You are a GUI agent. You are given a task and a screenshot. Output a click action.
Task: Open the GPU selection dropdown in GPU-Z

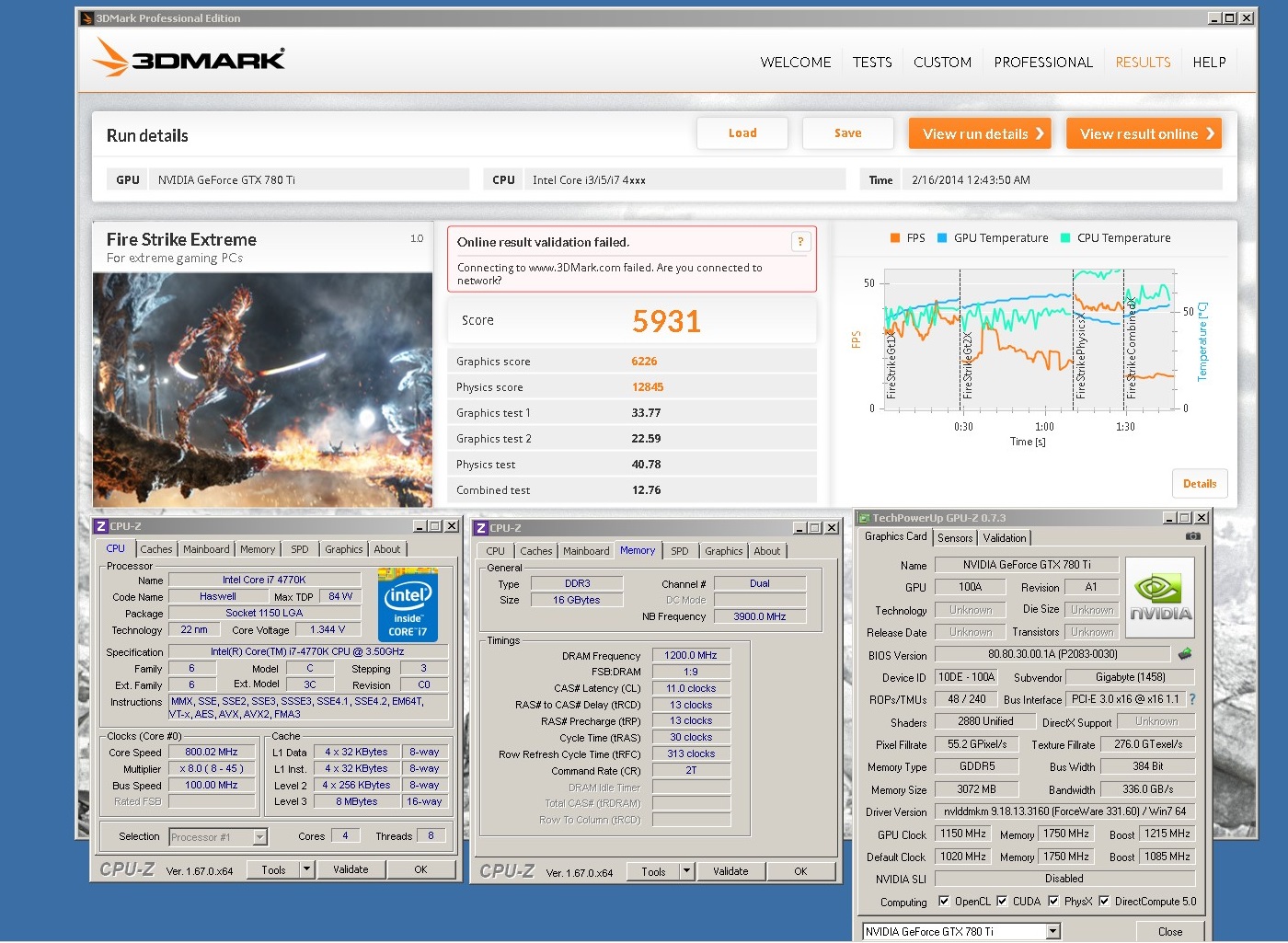(x=1053, y=932)
